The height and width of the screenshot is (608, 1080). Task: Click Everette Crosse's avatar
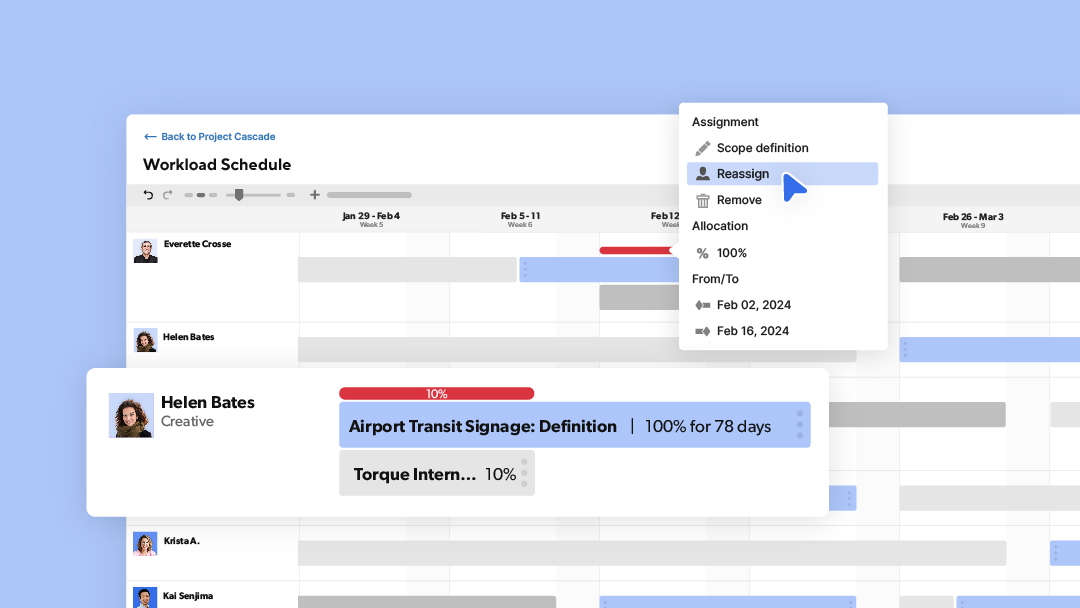[x=146, y=251]
